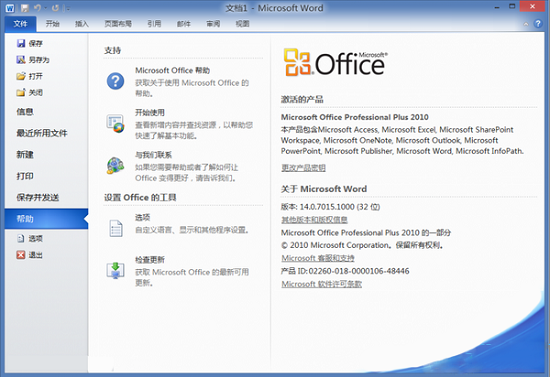The image size is (550, 377).
Task: Click the 检查更新 (Check for Updates) download icon
Action: click(x=115, y=270)
